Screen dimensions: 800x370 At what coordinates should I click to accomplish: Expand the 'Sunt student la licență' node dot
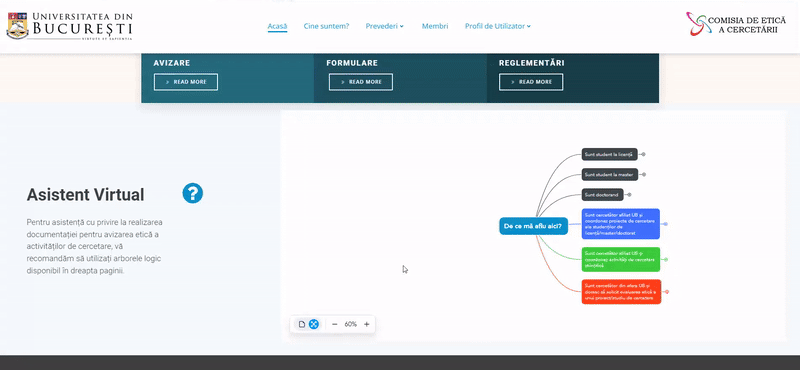point(644,154)
